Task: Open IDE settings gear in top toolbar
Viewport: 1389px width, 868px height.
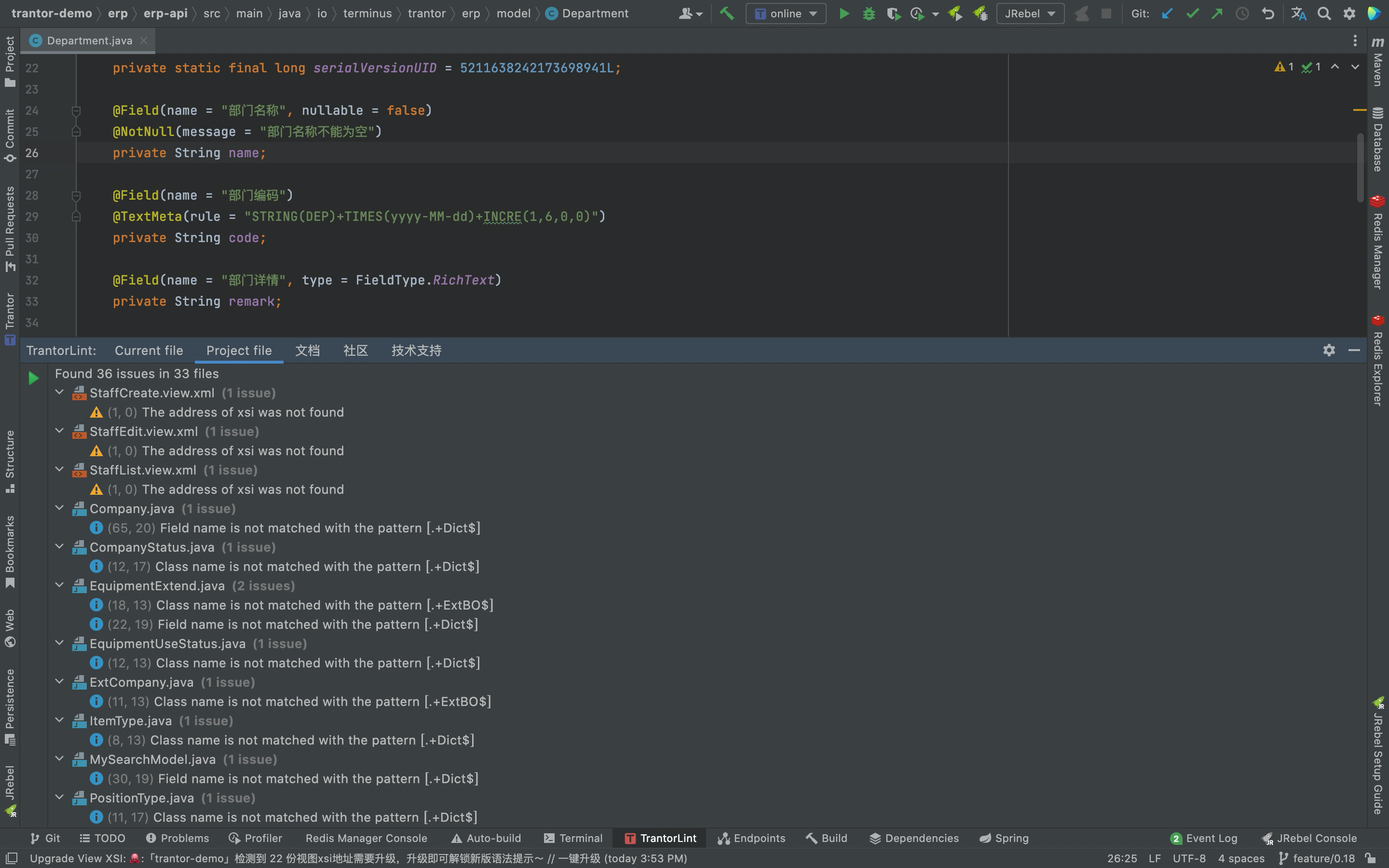Action: pyautogui.click(x=1349, y=13)
